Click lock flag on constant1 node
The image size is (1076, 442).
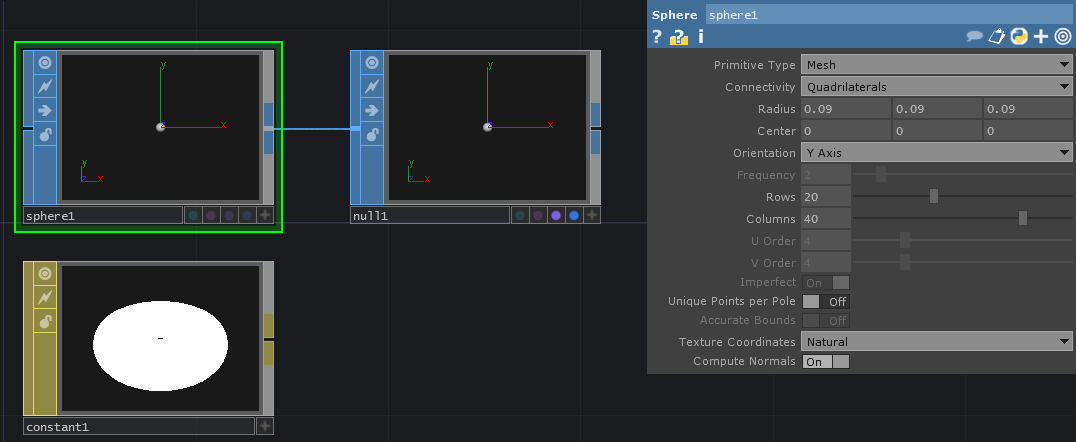45,321
